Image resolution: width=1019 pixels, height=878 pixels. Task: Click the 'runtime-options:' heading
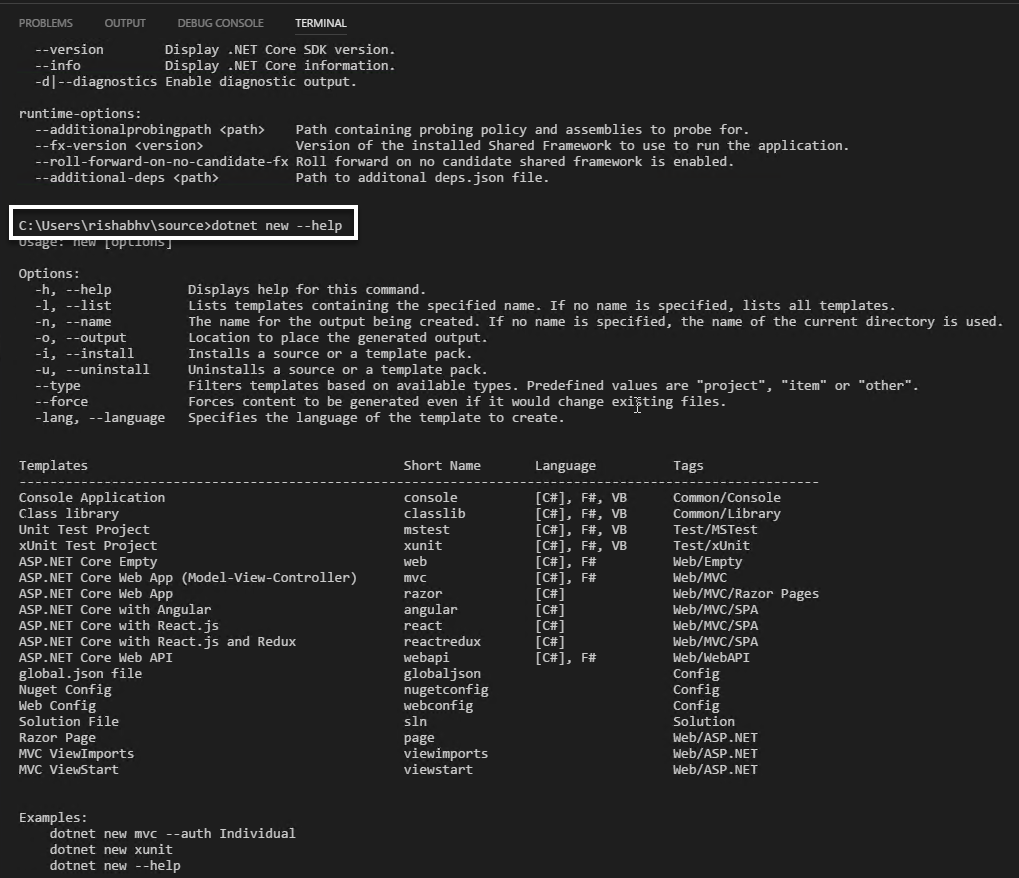pyautogui.click(x=81, y=114)
